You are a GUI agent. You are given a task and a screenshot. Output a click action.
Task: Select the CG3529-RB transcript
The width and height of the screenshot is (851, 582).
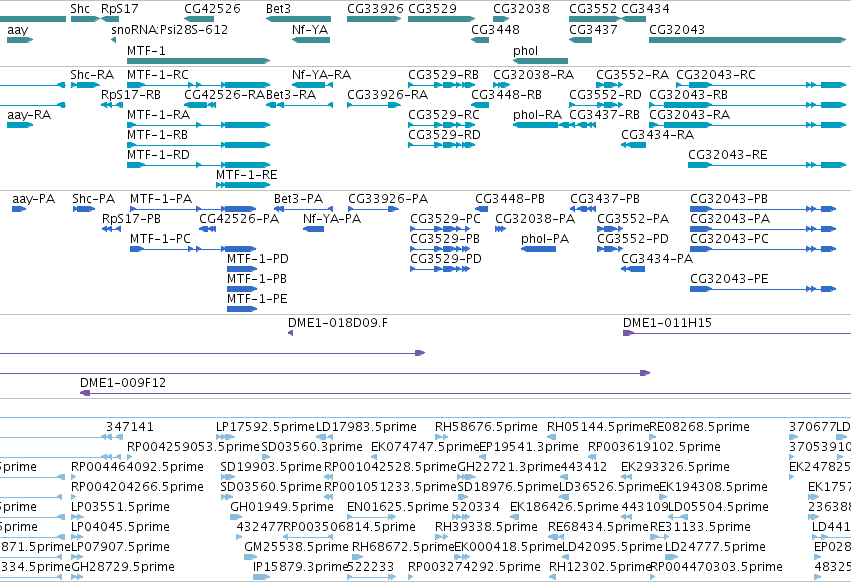coord(442,85)
